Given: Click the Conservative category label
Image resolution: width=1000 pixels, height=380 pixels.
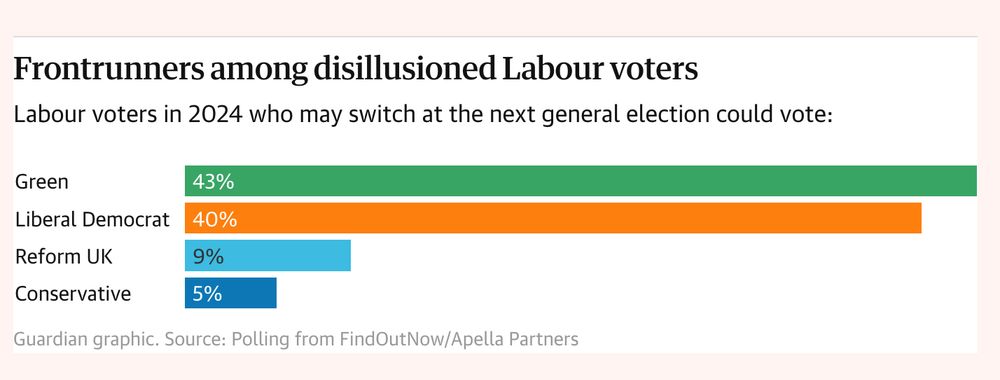Looking at the screenshot, I should [x=73, y=294].
